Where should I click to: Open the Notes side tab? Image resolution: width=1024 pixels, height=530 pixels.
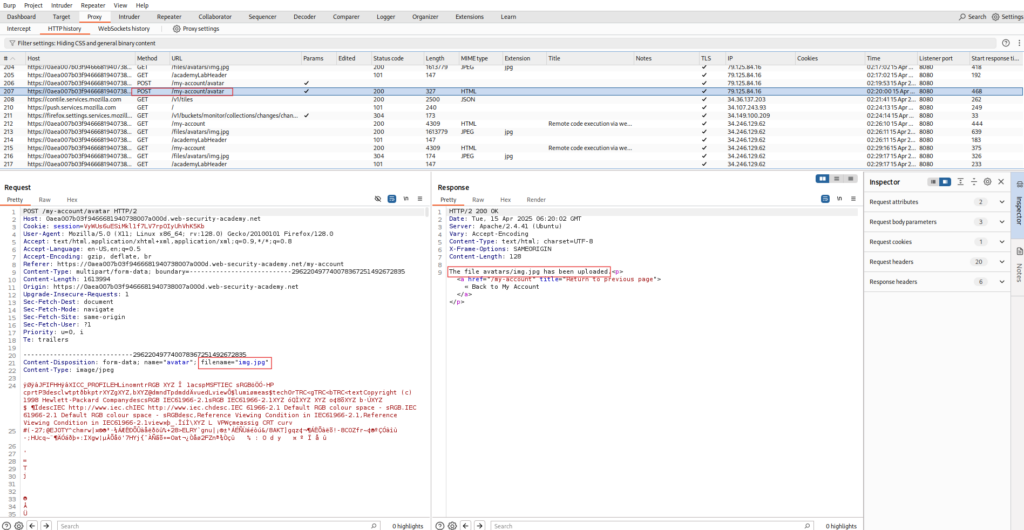pos(1017,264)
